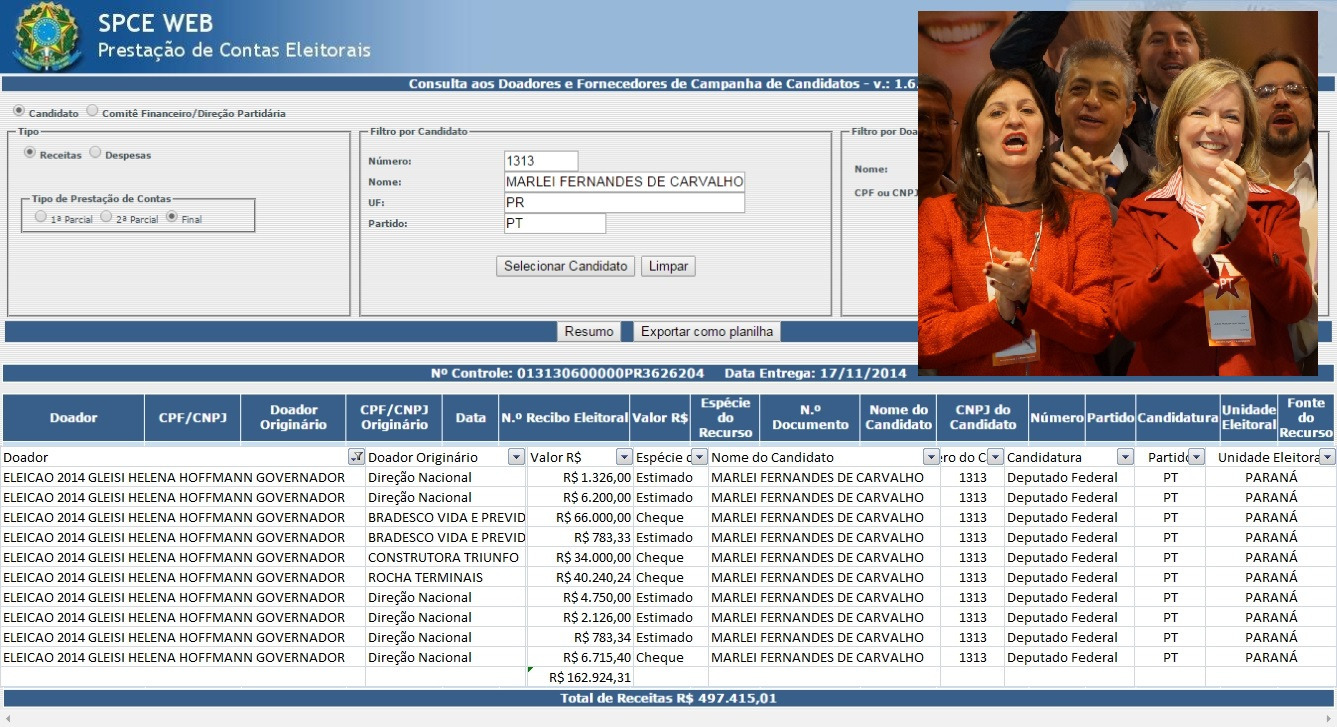This screenshot has width=1337, height=727.
Task: Click the campaign photo thumbnail
Action: tap(1117, 193)
